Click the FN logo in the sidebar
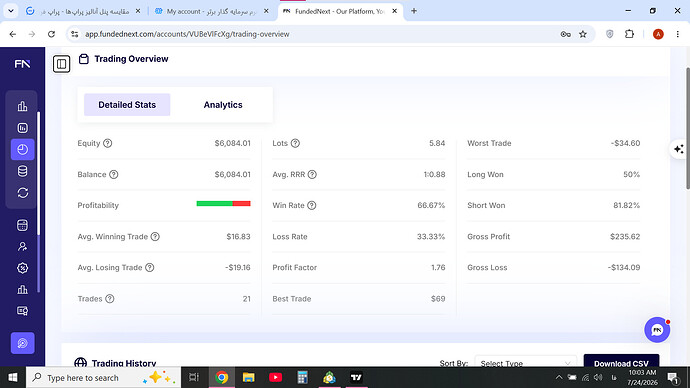690x388 pixels. coord(22,64)
